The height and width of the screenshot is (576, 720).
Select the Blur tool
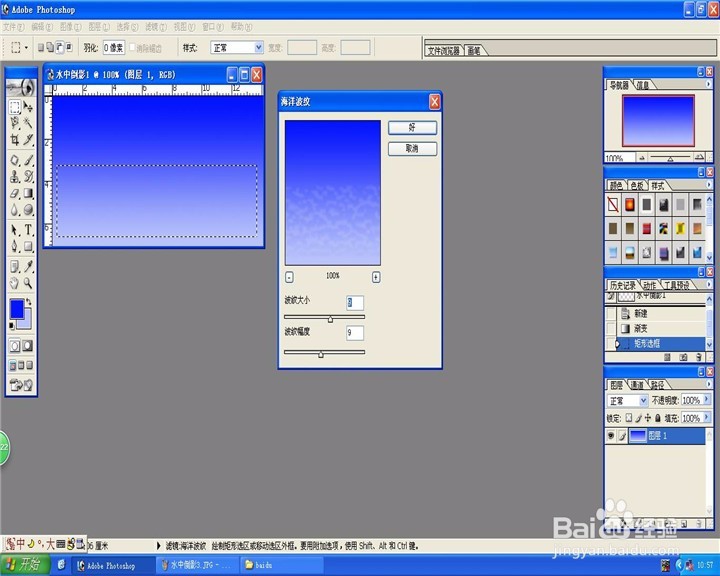click(15, 209)
